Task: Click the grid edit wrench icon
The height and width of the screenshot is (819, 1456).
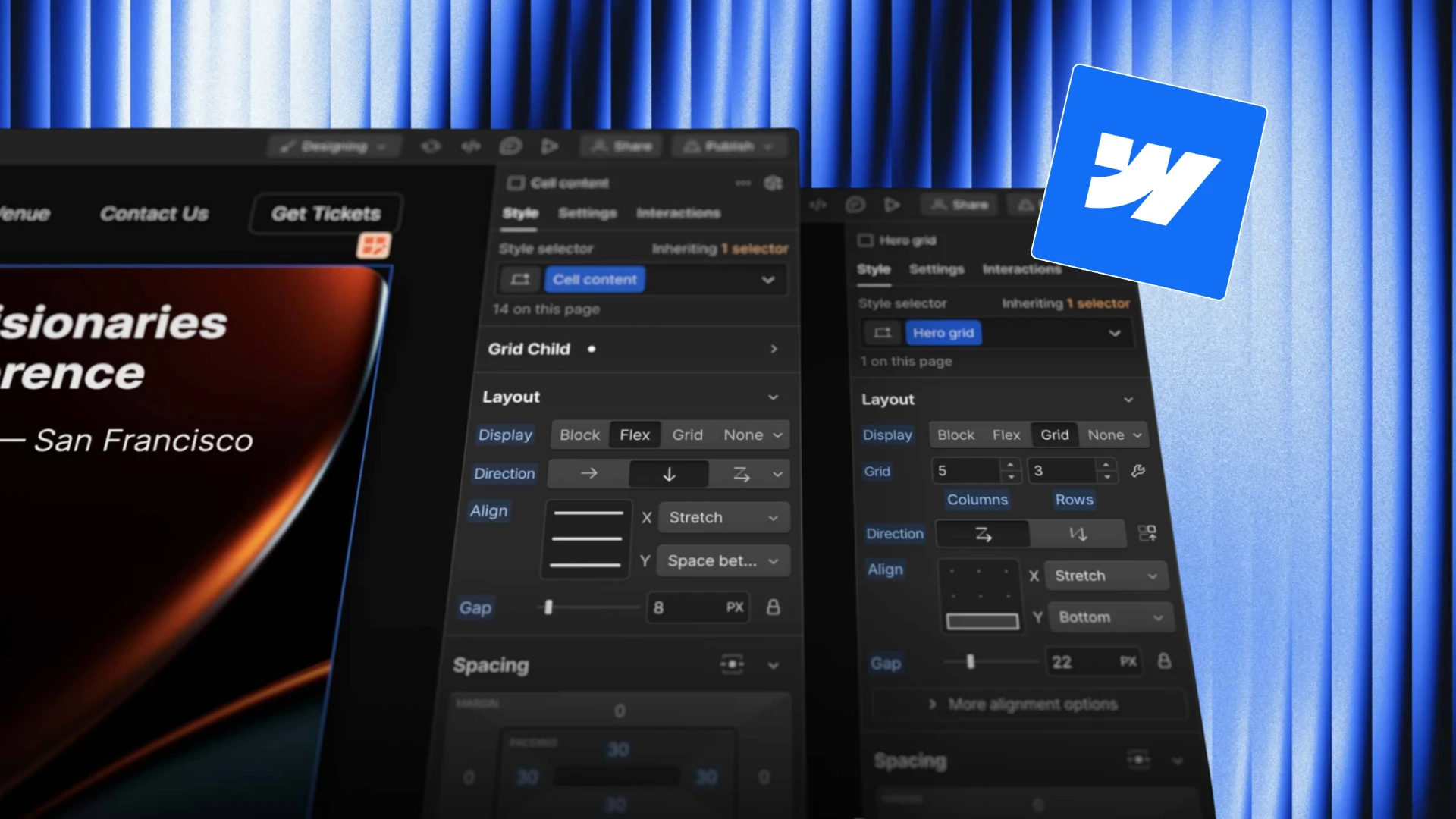Action: (1137, 471)
